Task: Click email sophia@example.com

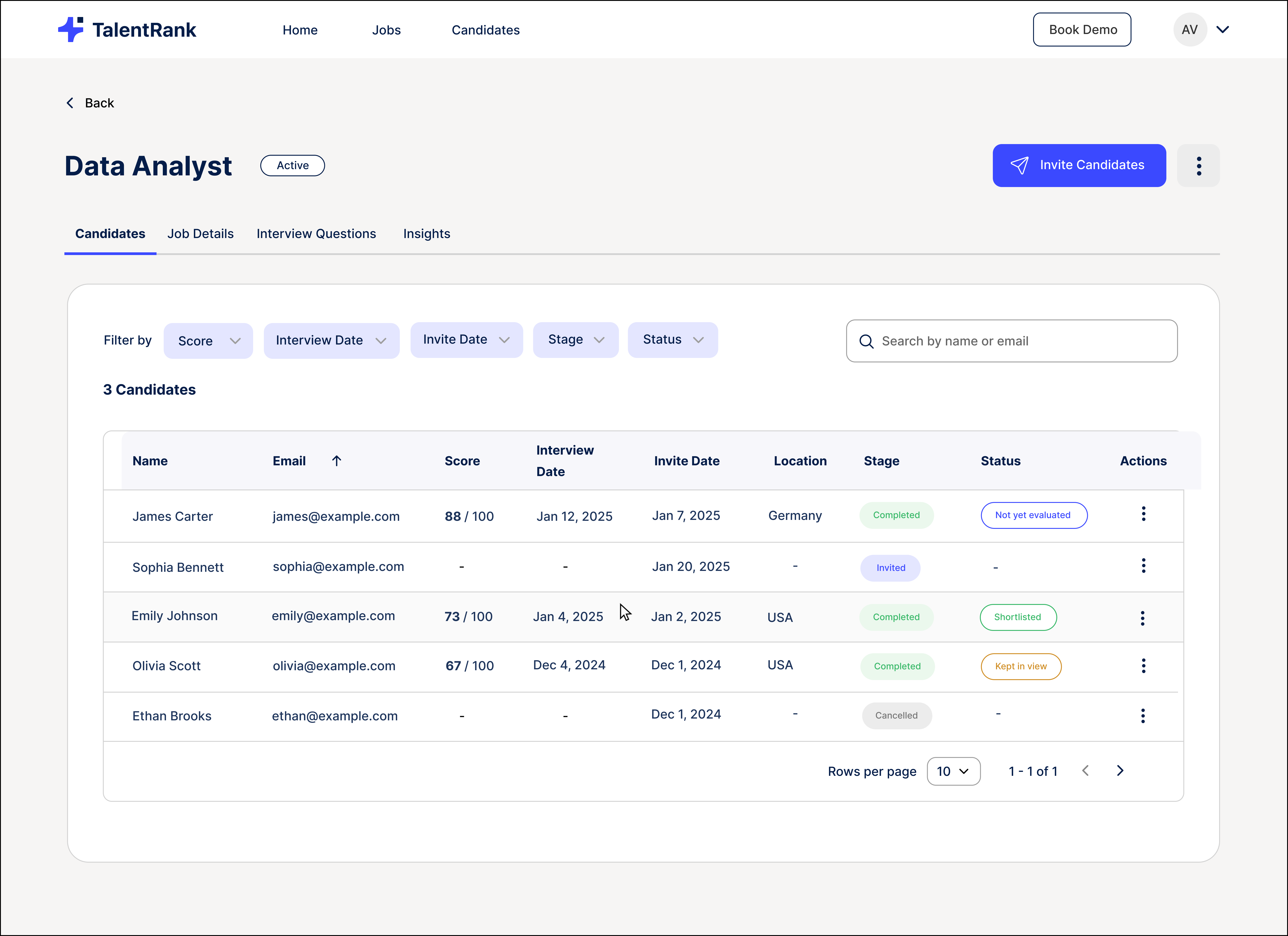Action: (x=339, y=567)
